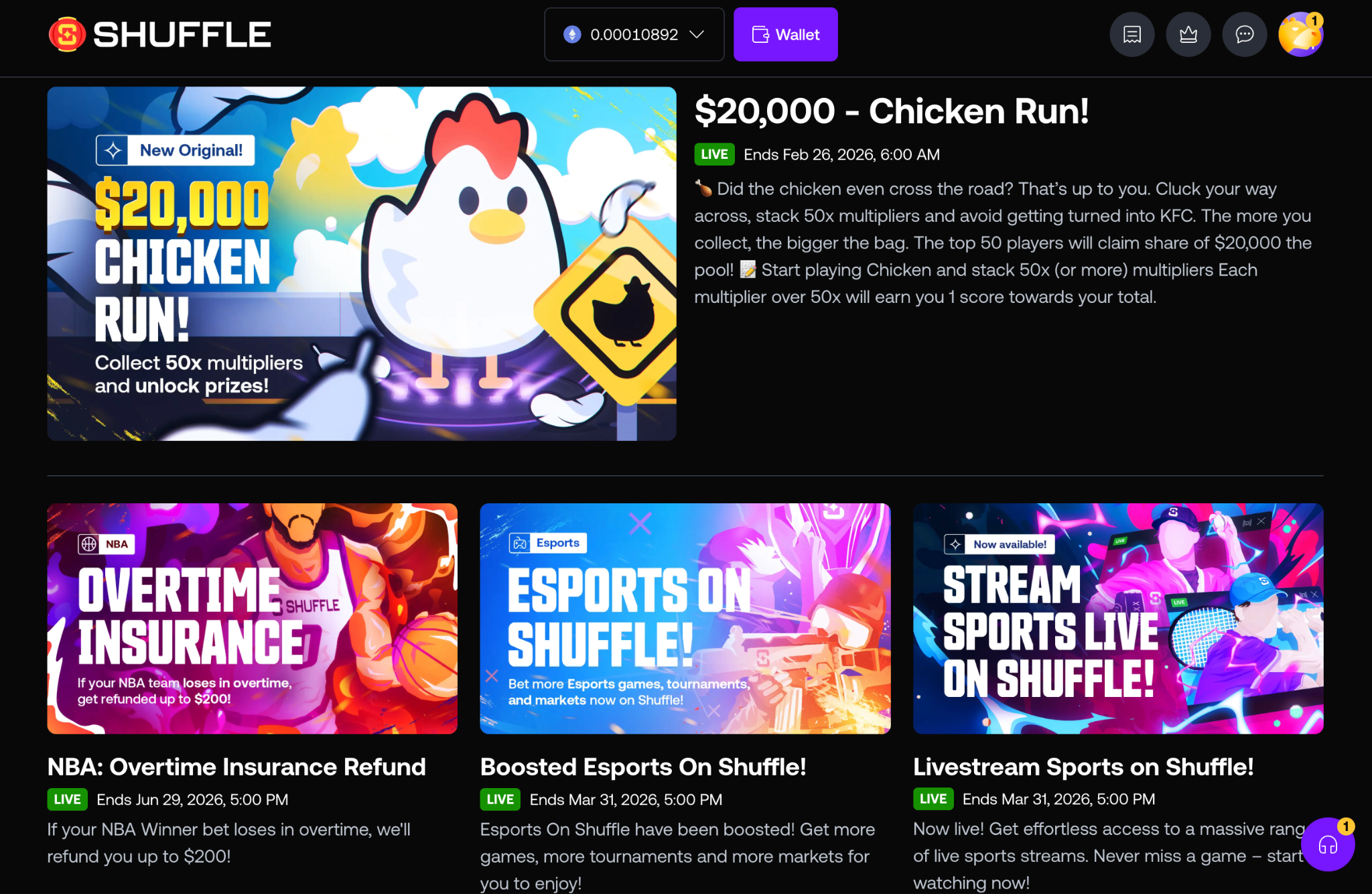Open the $20,000 - Chicken Run! title
The image size is (1372, 894).
892,111
